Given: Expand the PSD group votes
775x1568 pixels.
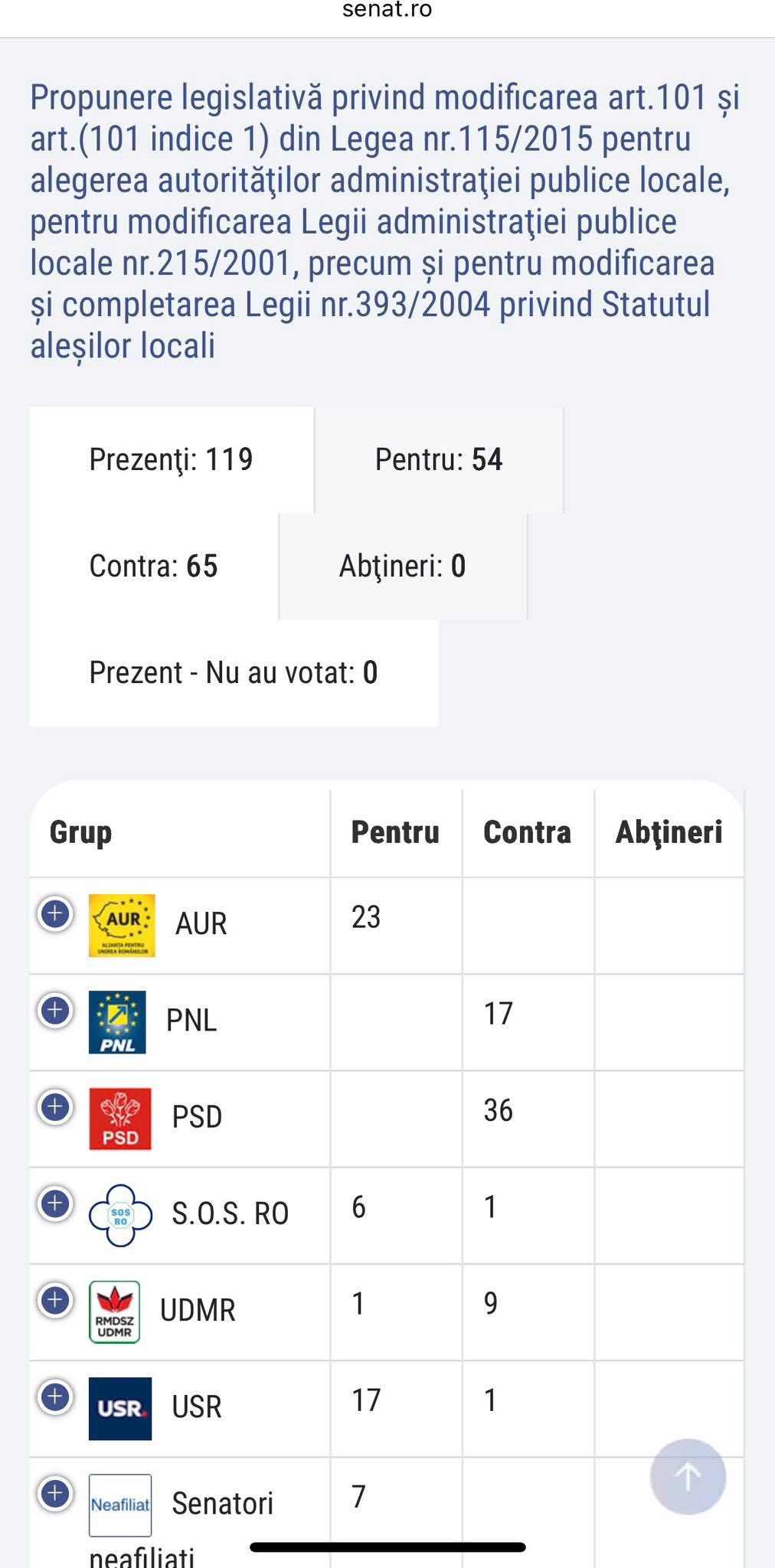Looking at the screenshot, I should (x=55, y=1106).
